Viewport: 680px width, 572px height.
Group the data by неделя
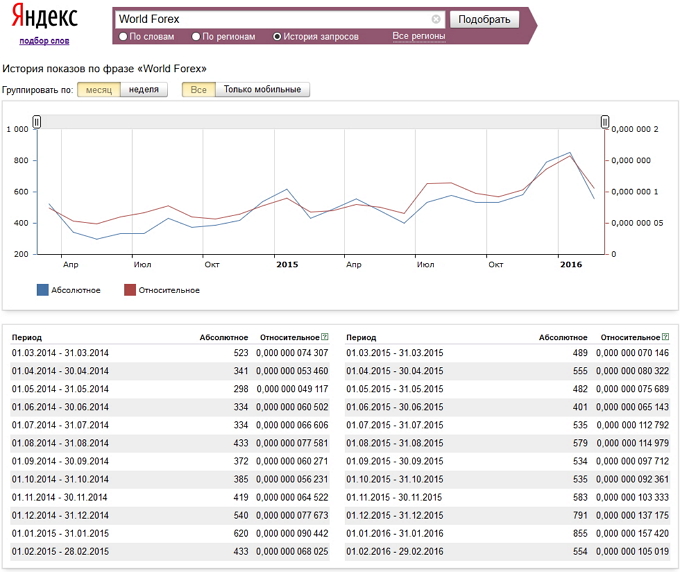click(x=144, y=90)
